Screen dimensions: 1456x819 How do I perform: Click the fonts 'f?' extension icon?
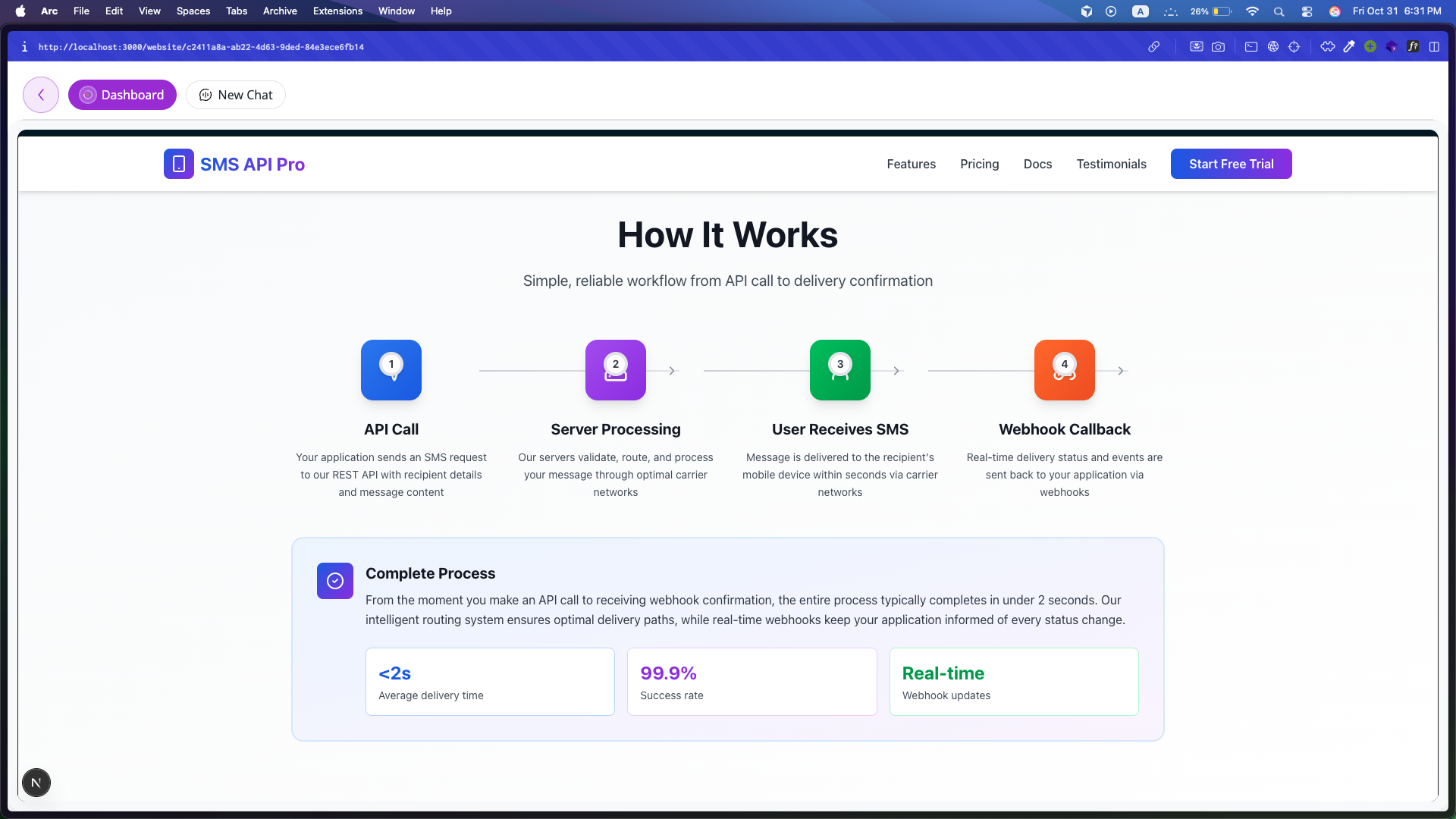pos(1413,47)
